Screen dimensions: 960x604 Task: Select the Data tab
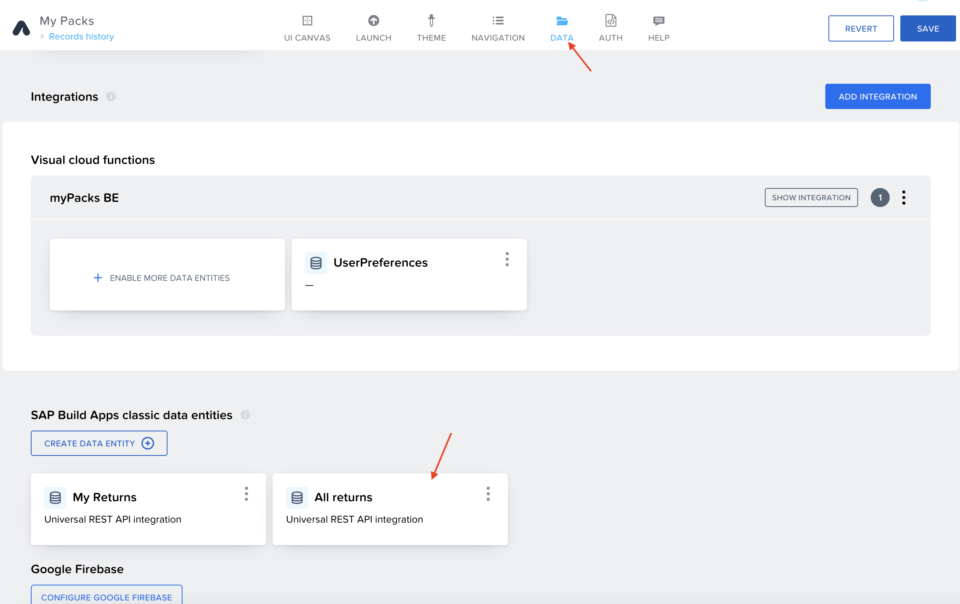tap(561, 28)
